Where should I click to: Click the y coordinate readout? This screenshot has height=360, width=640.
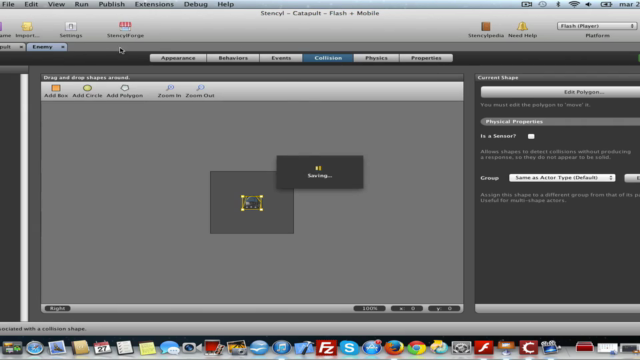pyautogui.click(x=444, y=309)
